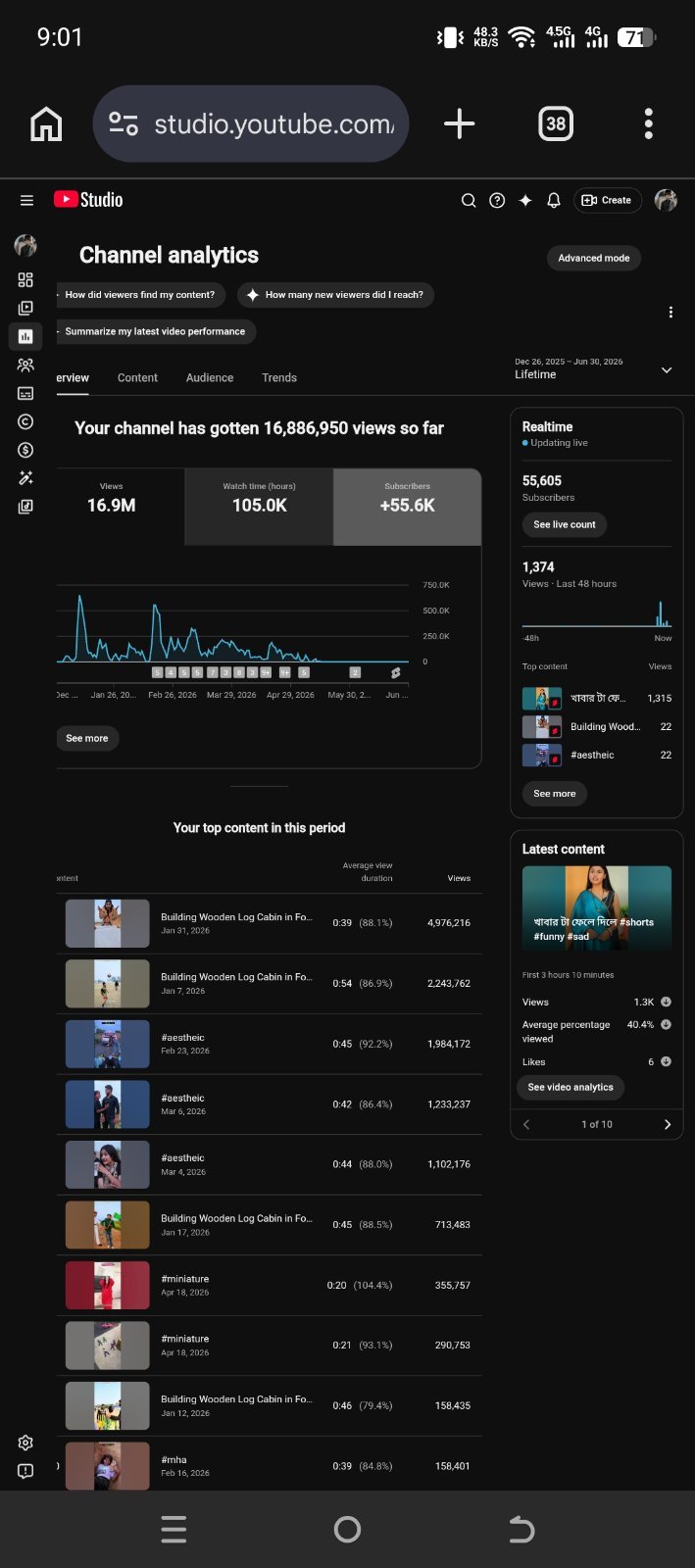Switch to the Content analytics tab

[137, 377]
